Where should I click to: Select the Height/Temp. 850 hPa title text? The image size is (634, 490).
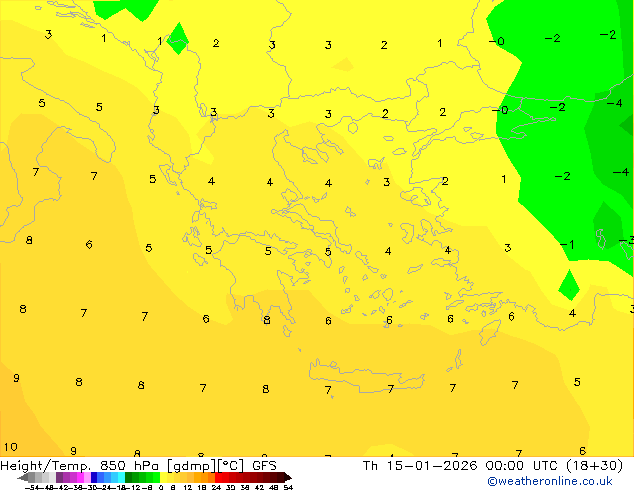click(x=79, y=466)
